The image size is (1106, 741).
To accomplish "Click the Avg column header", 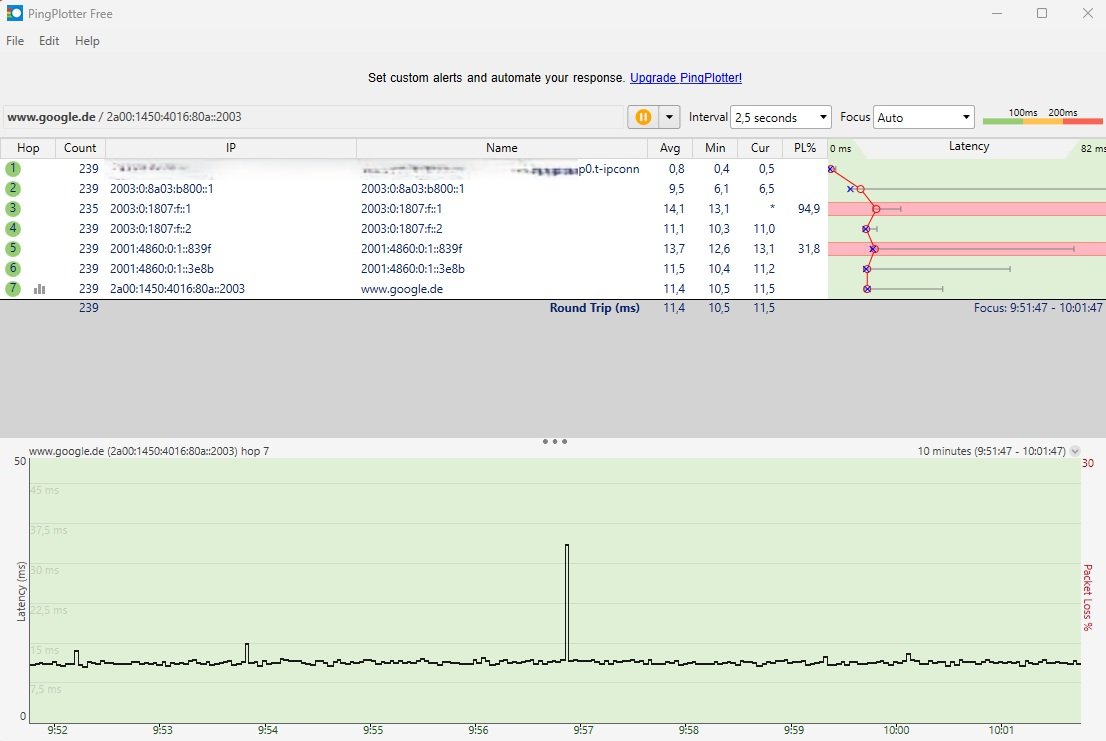I will pos(669,148).
